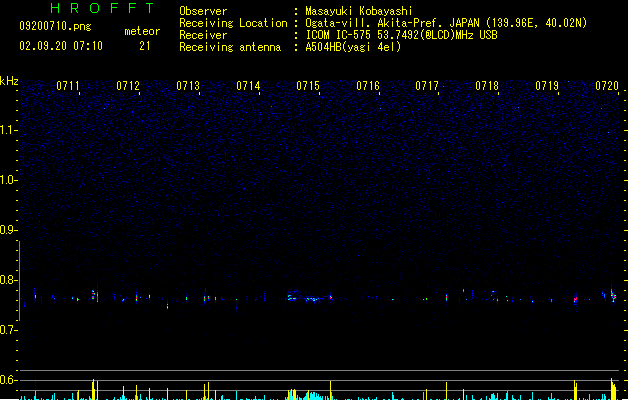Click the Receiving Location label
629x400 pixels.
pyautogui.click(x=233, y=23)
